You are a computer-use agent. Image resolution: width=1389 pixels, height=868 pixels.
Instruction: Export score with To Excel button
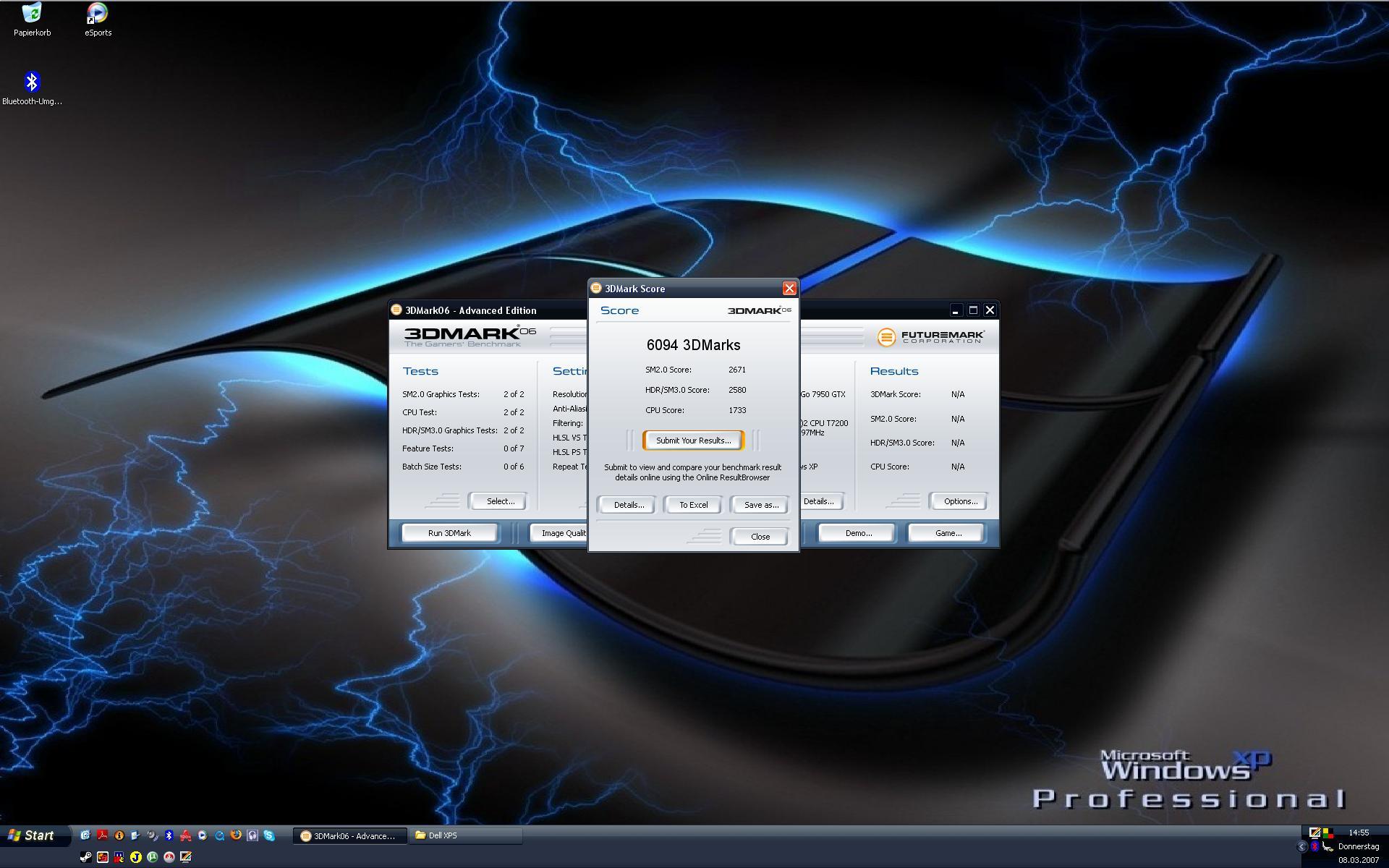(x=693, y=505)
